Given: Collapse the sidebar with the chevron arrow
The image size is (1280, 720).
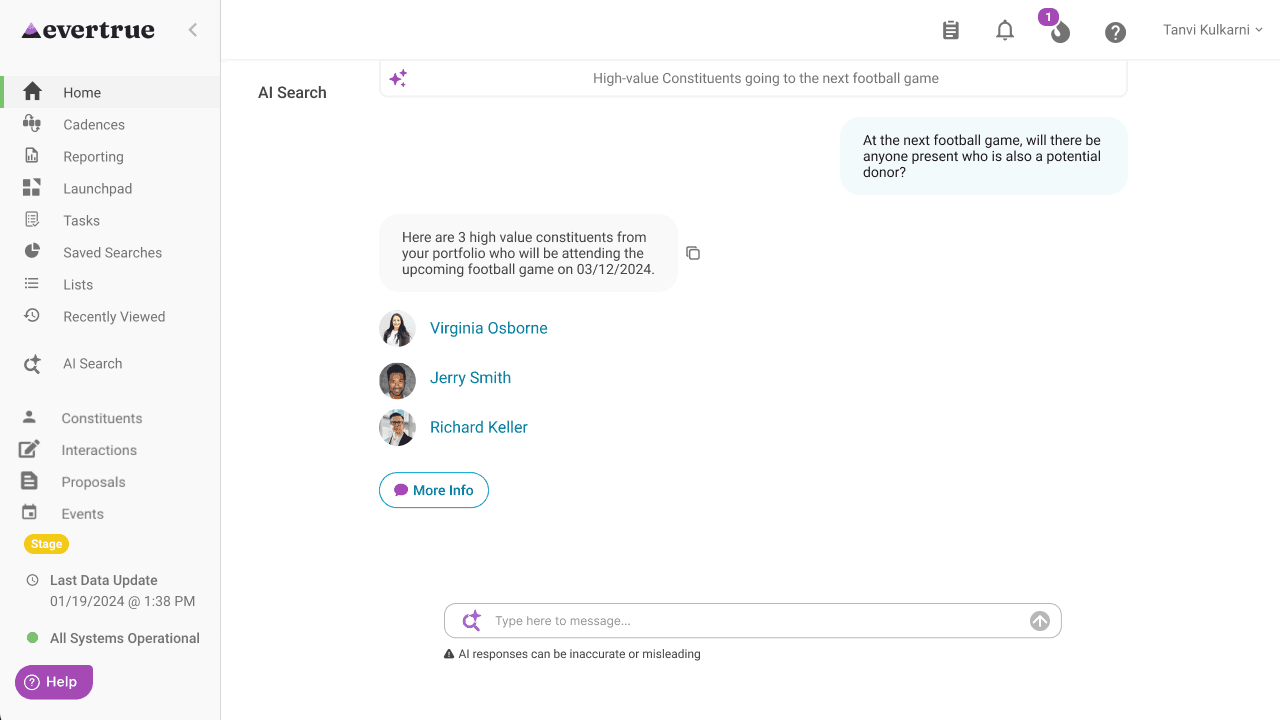Looking at the screenshot, I should pos(193,30).
